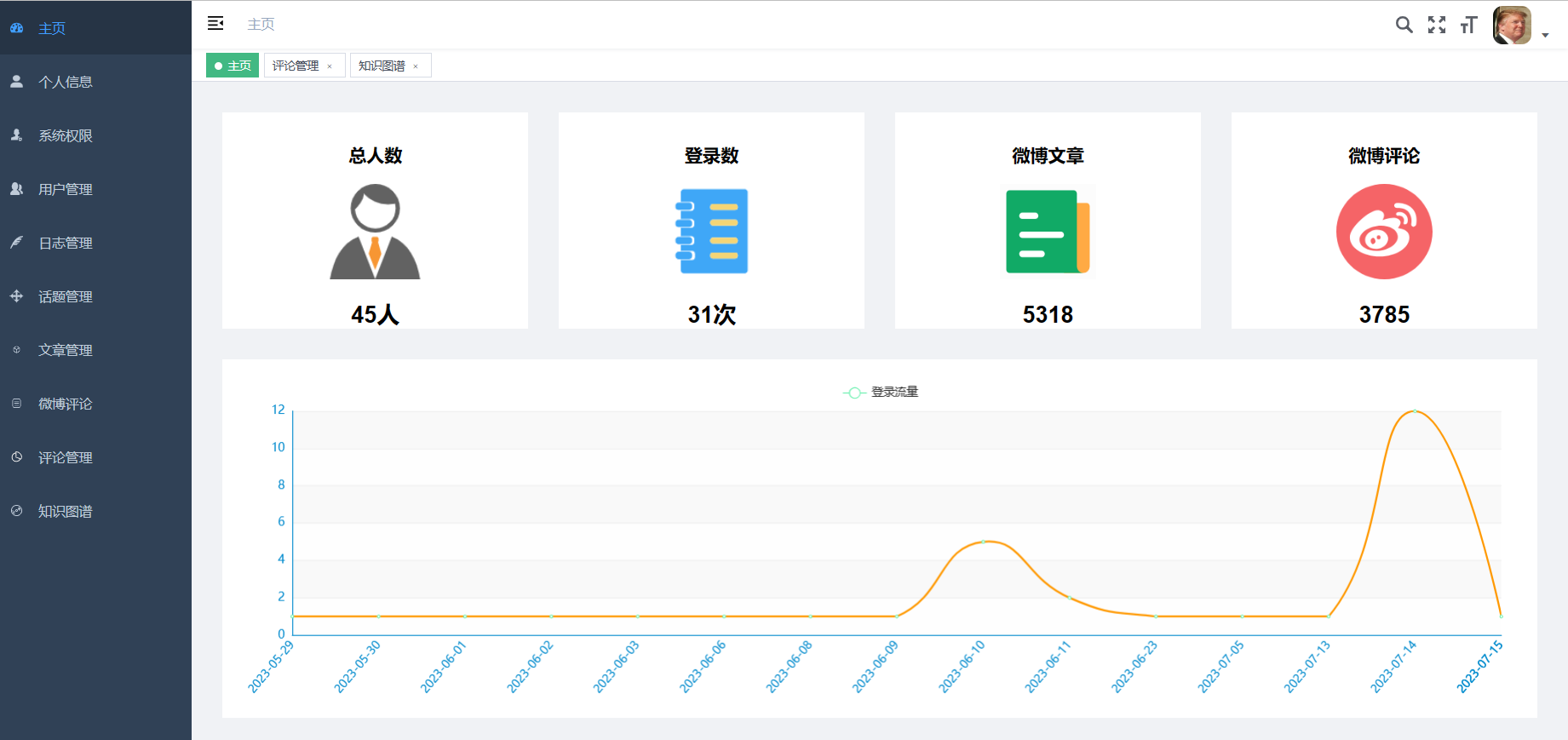Toggle fullscreen with the expand icon
The image size is (1568, 740).
1437,25
